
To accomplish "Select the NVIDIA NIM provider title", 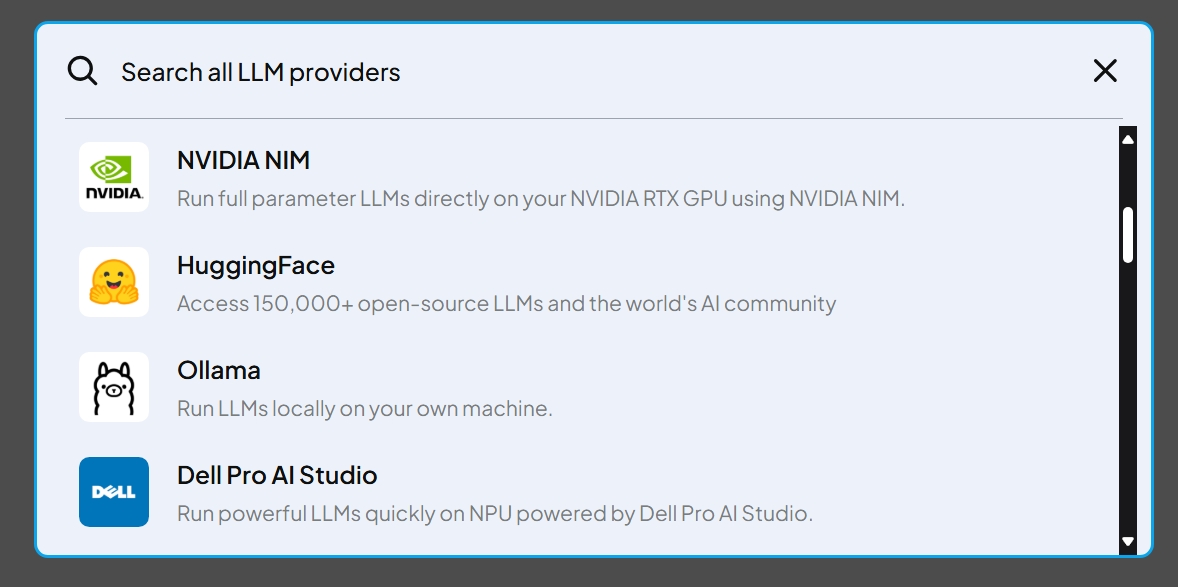I will [x=243, y=160].
